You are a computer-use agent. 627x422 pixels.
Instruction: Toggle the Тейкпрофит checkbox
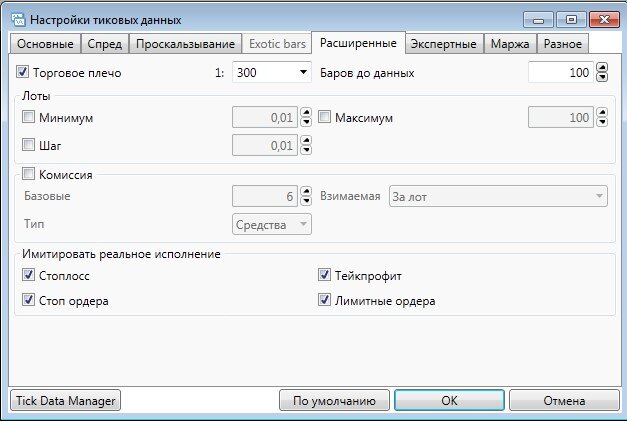pyautogui.click(x=324, y=275)
